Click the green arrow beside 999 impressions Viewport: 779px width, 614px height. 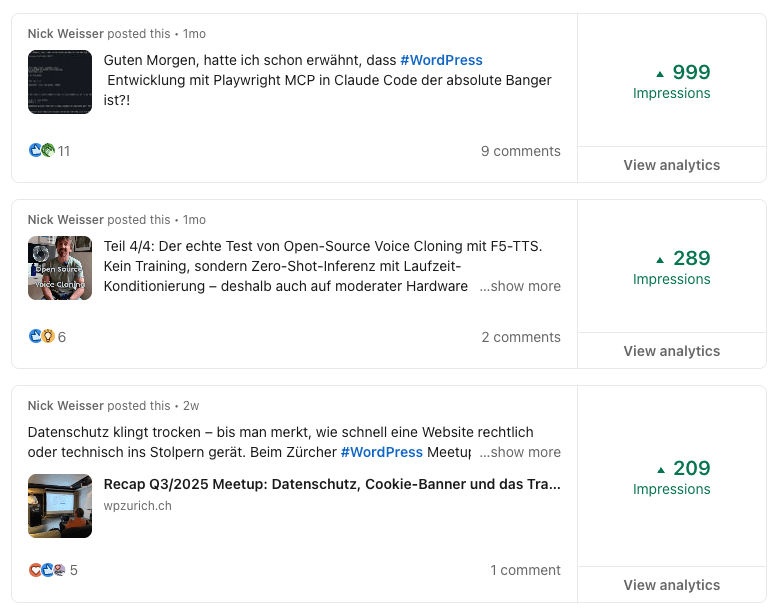660,73
